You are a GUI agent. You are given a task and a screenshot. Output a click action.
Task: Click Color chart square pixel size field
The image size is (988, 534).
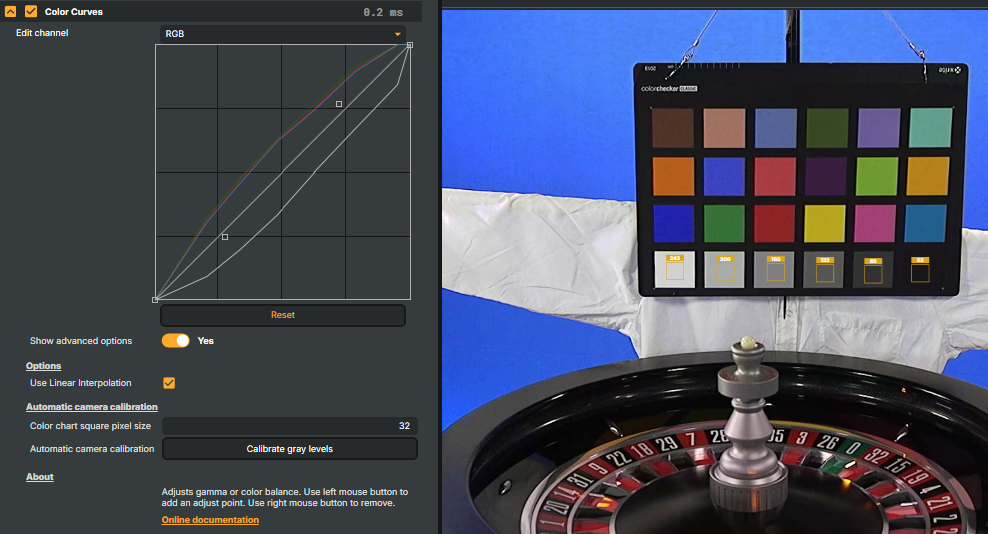(289, 426)
